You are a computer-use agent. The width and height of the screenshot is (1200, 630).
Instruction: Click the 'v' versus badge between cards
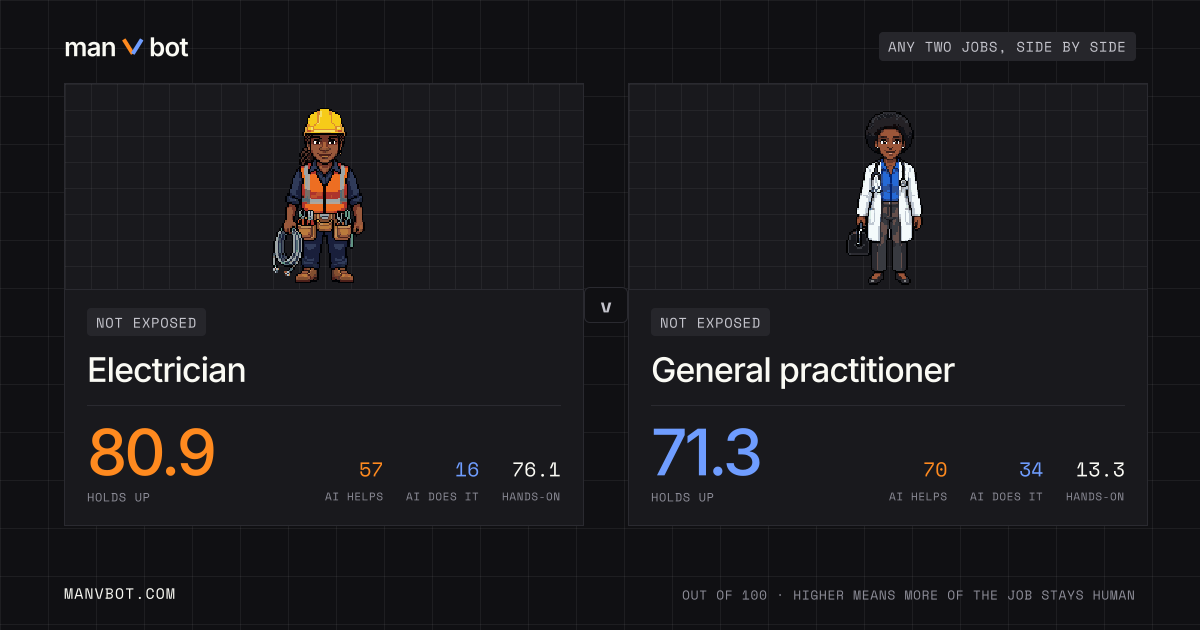pyautogui.click(x=606, y=306)
